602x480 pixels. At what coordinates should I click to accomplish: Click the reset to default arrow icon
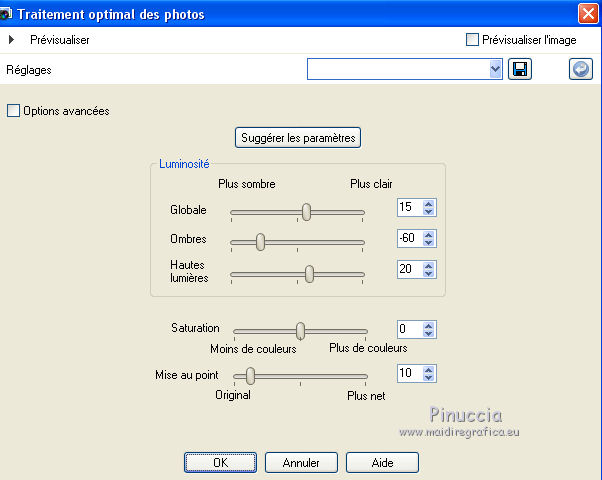click(x=581, y=69)
